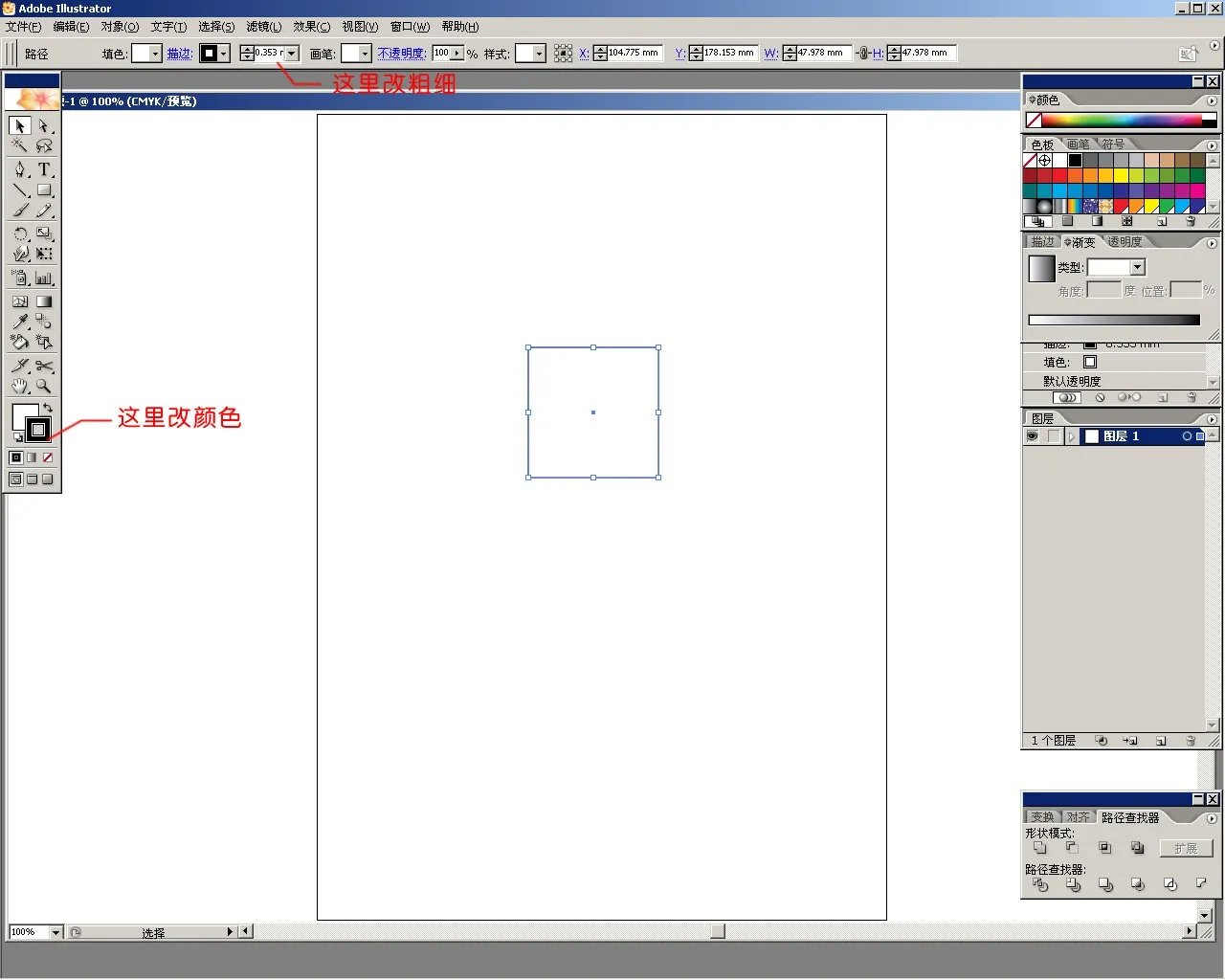Toggle visibility of 图层 1

click(x=1031, y=436)
